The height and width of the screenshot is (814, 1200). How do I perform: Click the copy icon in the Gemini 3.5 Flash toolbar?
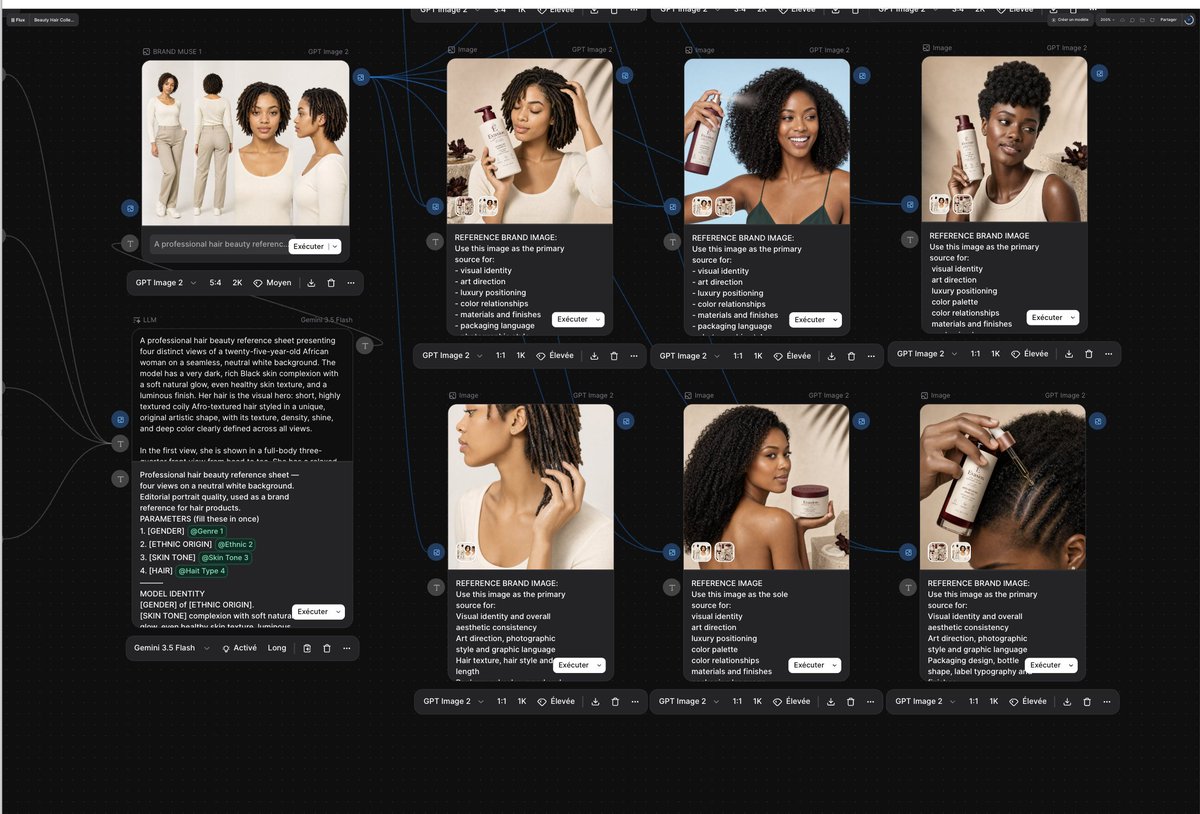point(307,648)
